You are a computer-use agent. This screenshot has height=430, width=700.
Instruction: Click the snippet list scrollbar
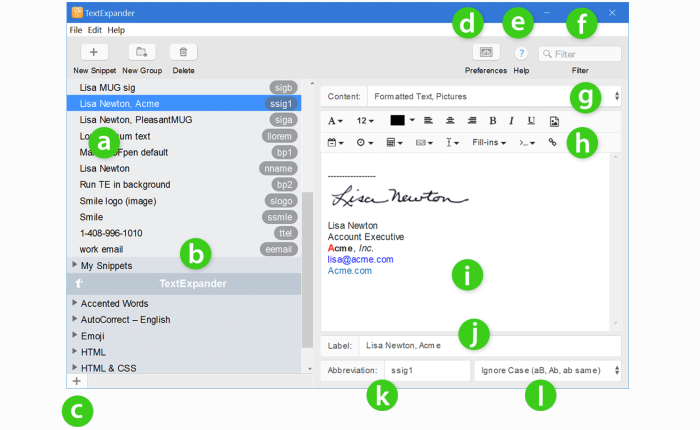coord(307,270)
